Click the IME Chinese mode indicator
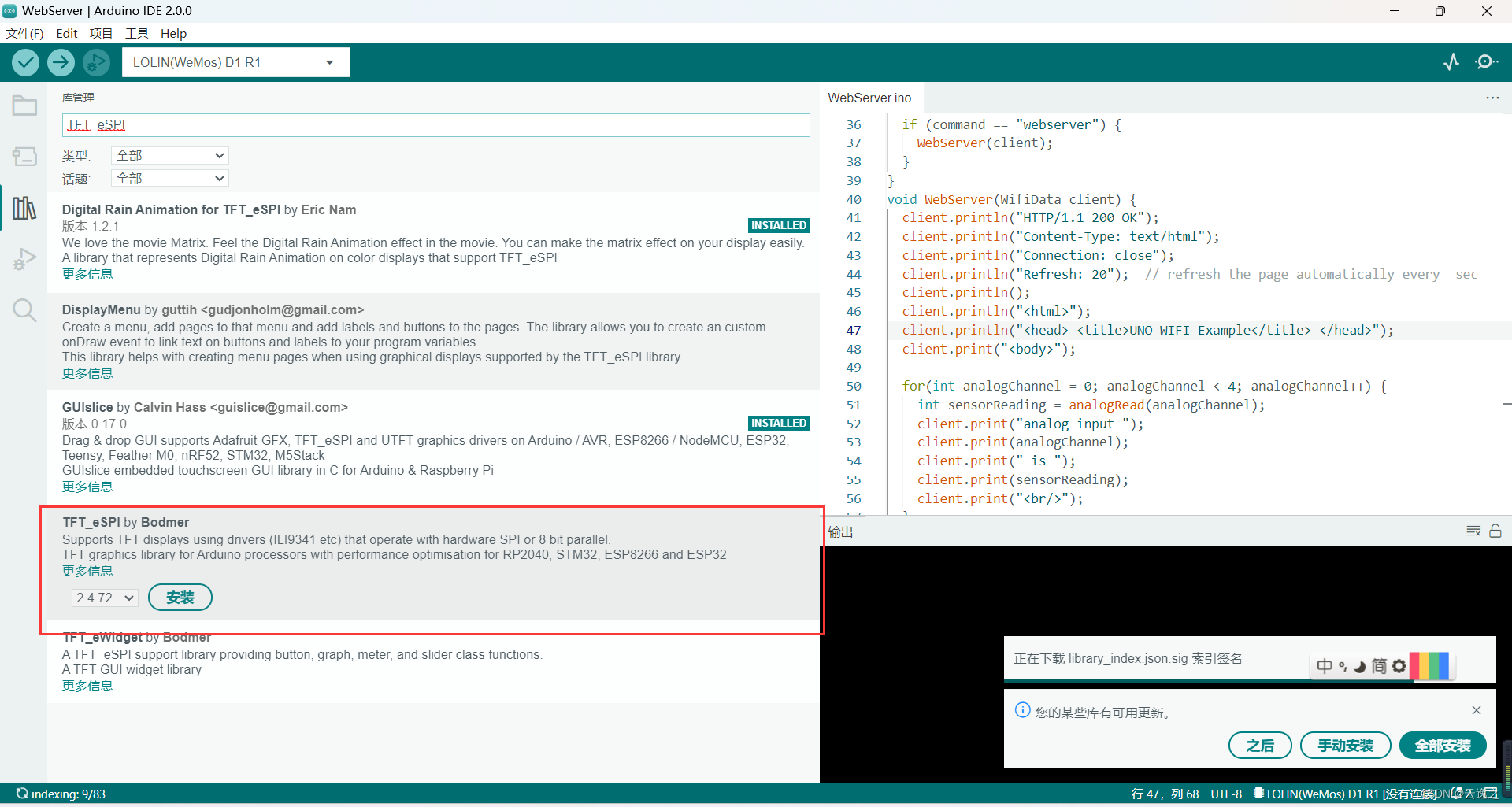1512x807 pixels. coord(1325,666)
